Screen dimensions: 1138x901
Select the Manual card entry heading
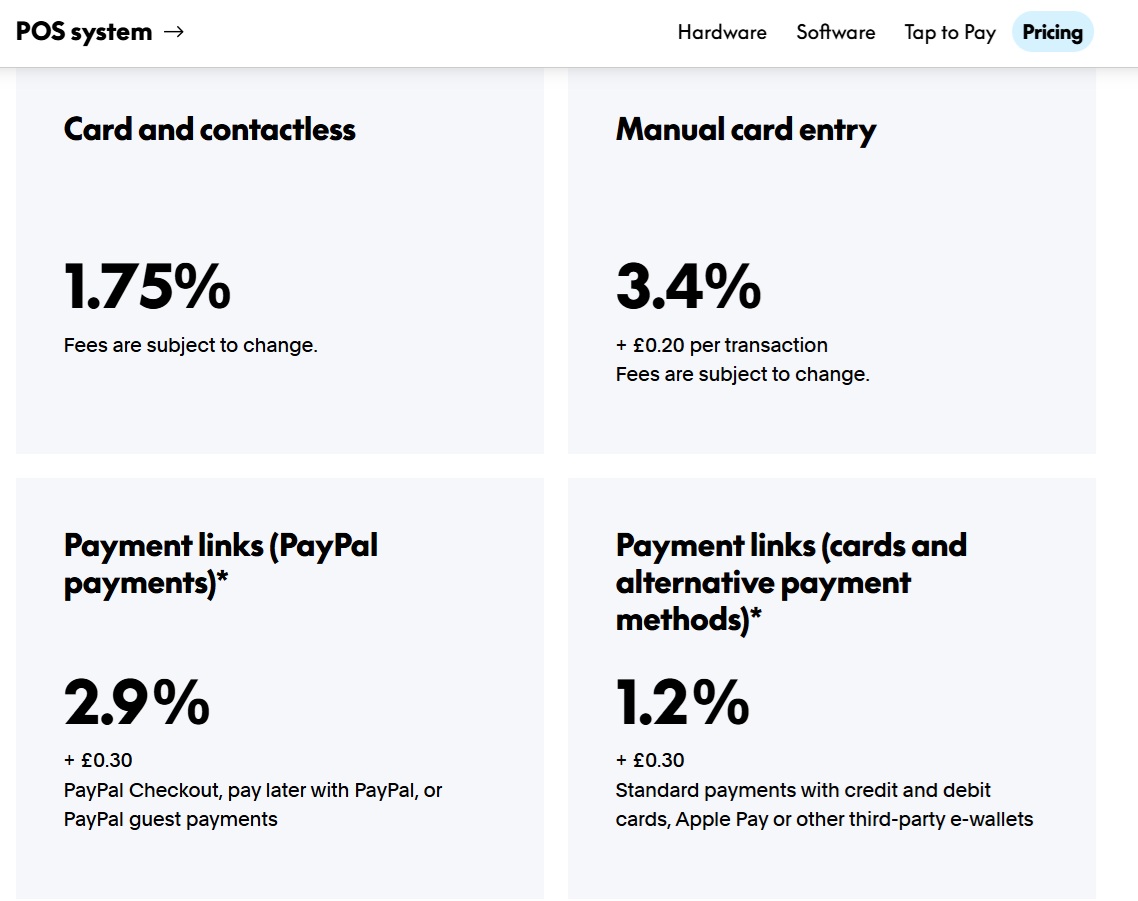point(745,129)
